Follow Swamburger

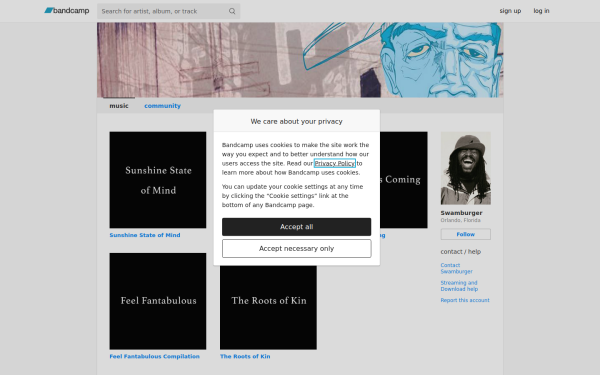[x=466, y=234]
